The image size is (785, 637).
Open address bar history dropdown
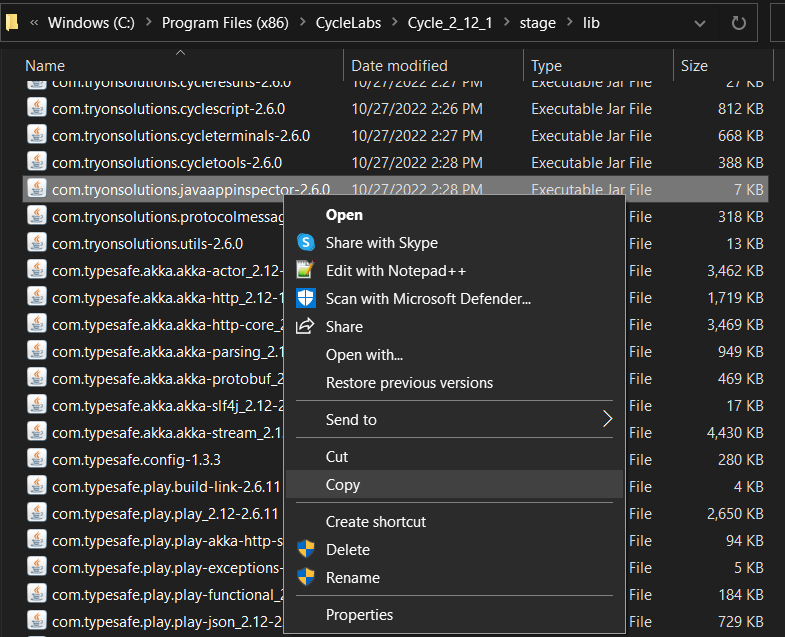pos(700,23)
